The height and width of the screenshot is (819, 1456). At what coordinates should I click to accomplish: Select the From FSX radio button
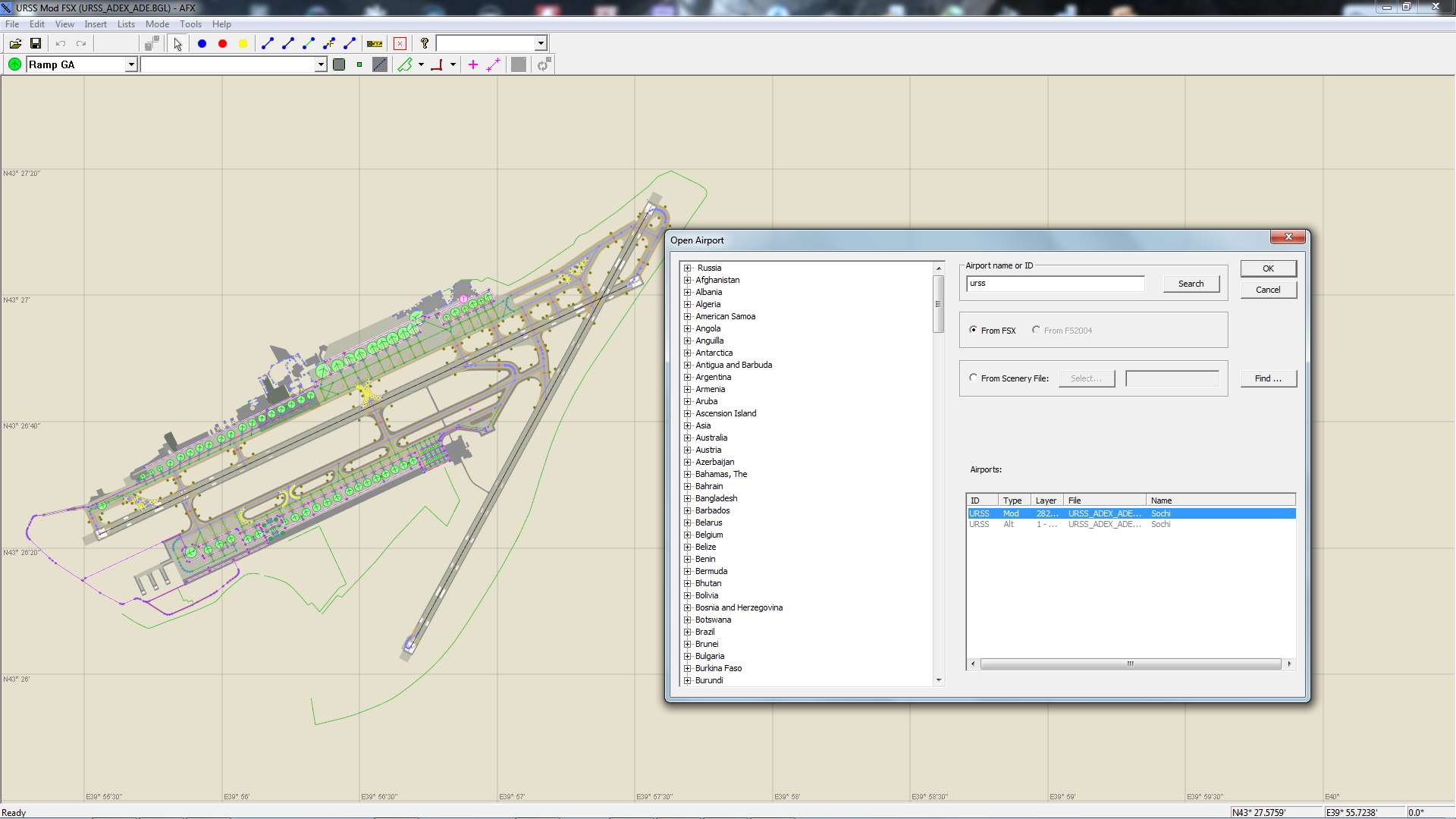coord(973,330)
